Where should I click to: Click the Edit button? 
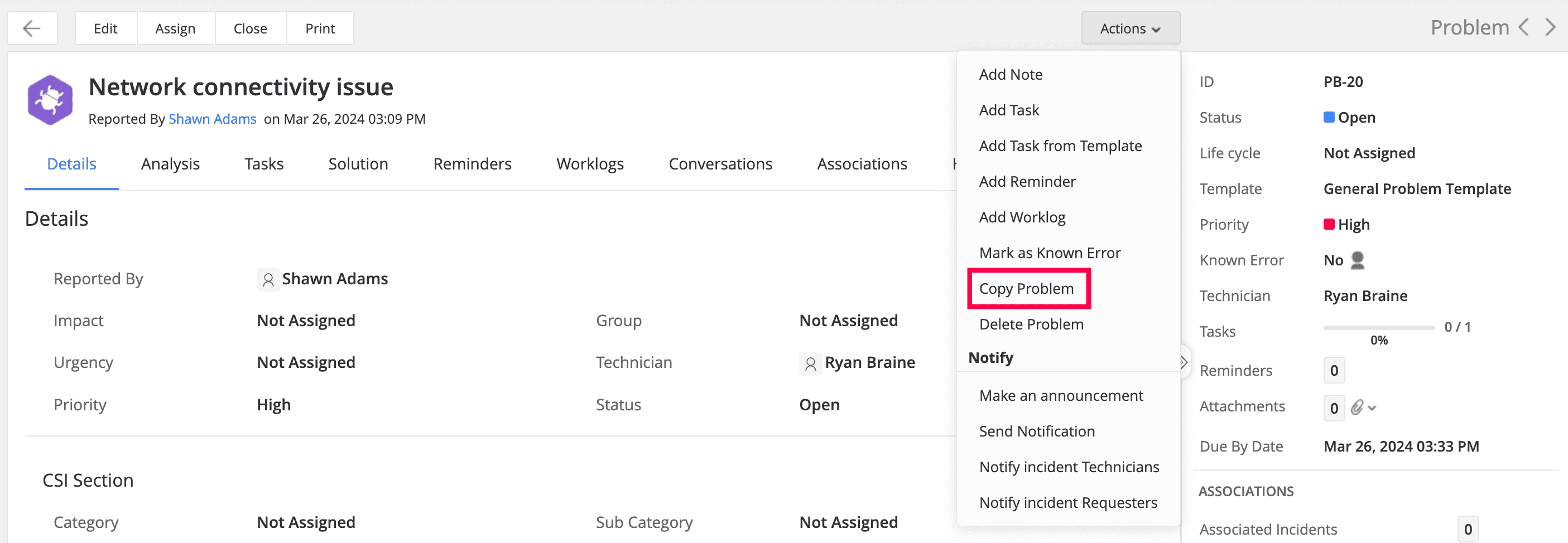coord(105,28)
